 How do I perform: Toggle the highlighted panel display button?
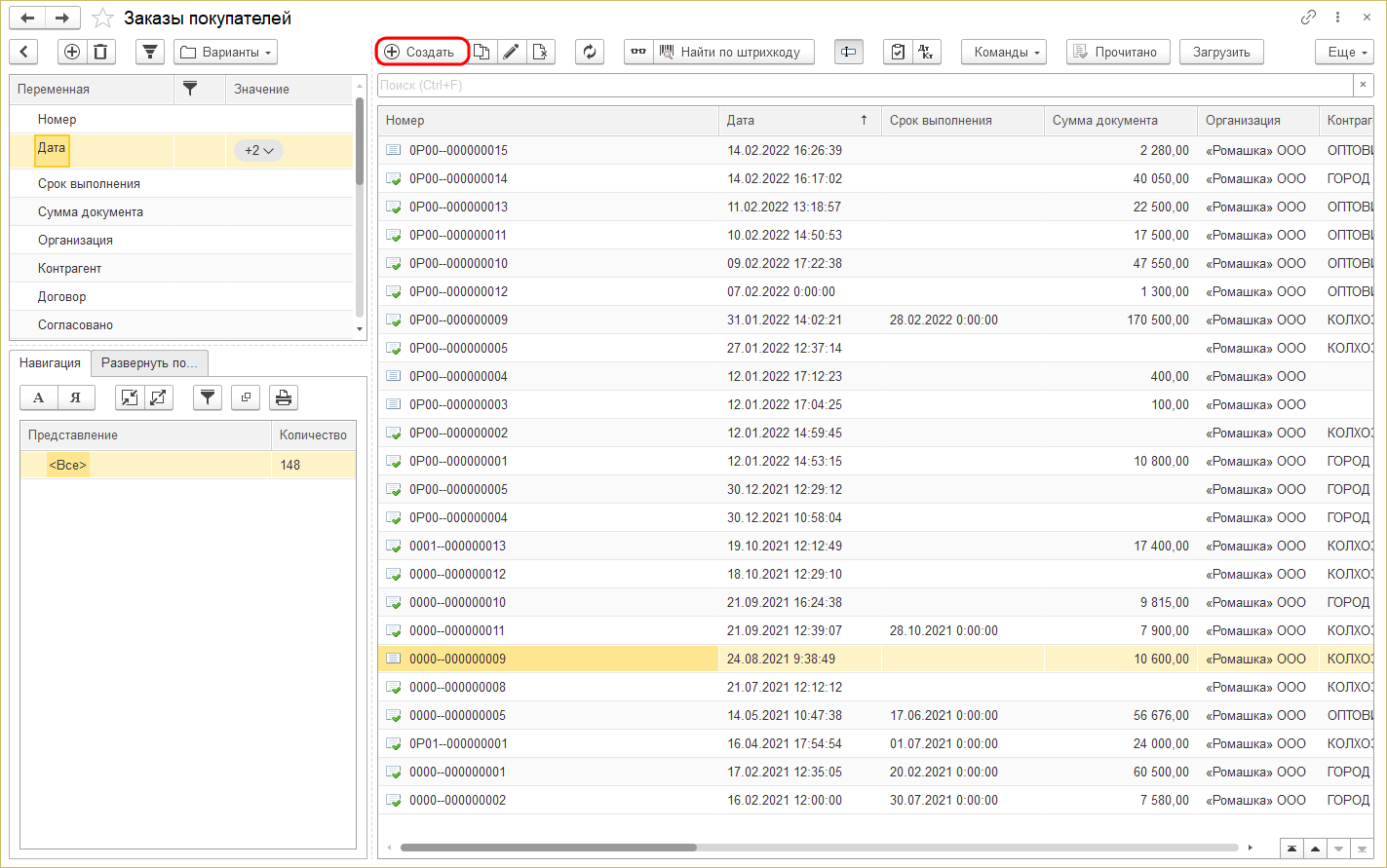pos(848,52)
